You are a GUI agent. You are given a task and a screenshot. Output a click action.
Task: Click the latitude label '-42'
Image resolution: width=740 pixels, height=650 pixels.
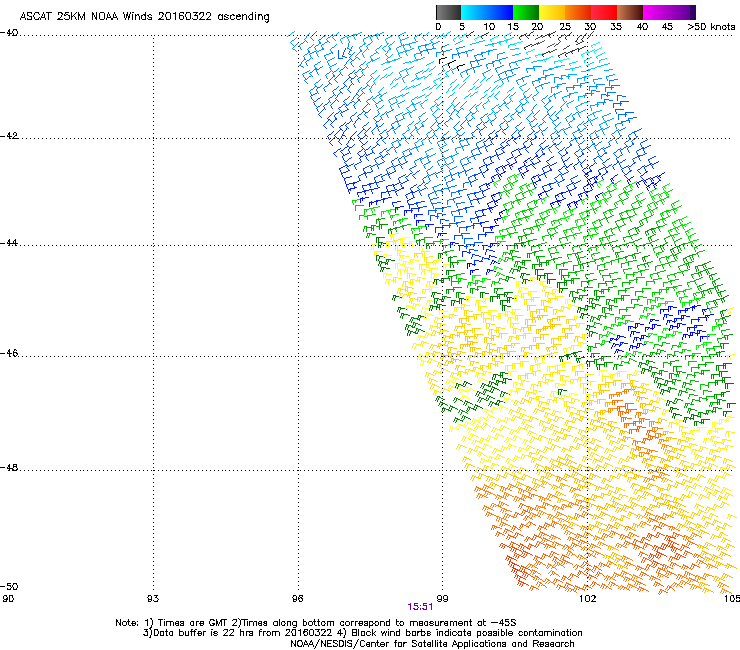click(9, 136)
